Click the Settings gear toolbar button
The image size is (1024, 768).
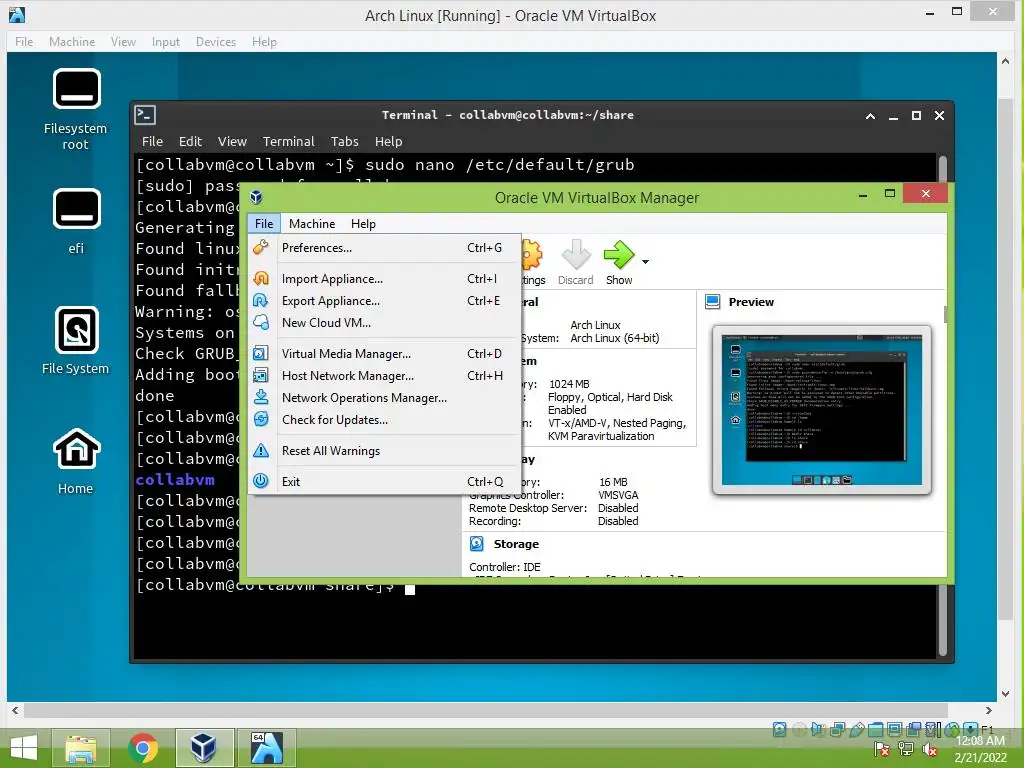[532, 263]
